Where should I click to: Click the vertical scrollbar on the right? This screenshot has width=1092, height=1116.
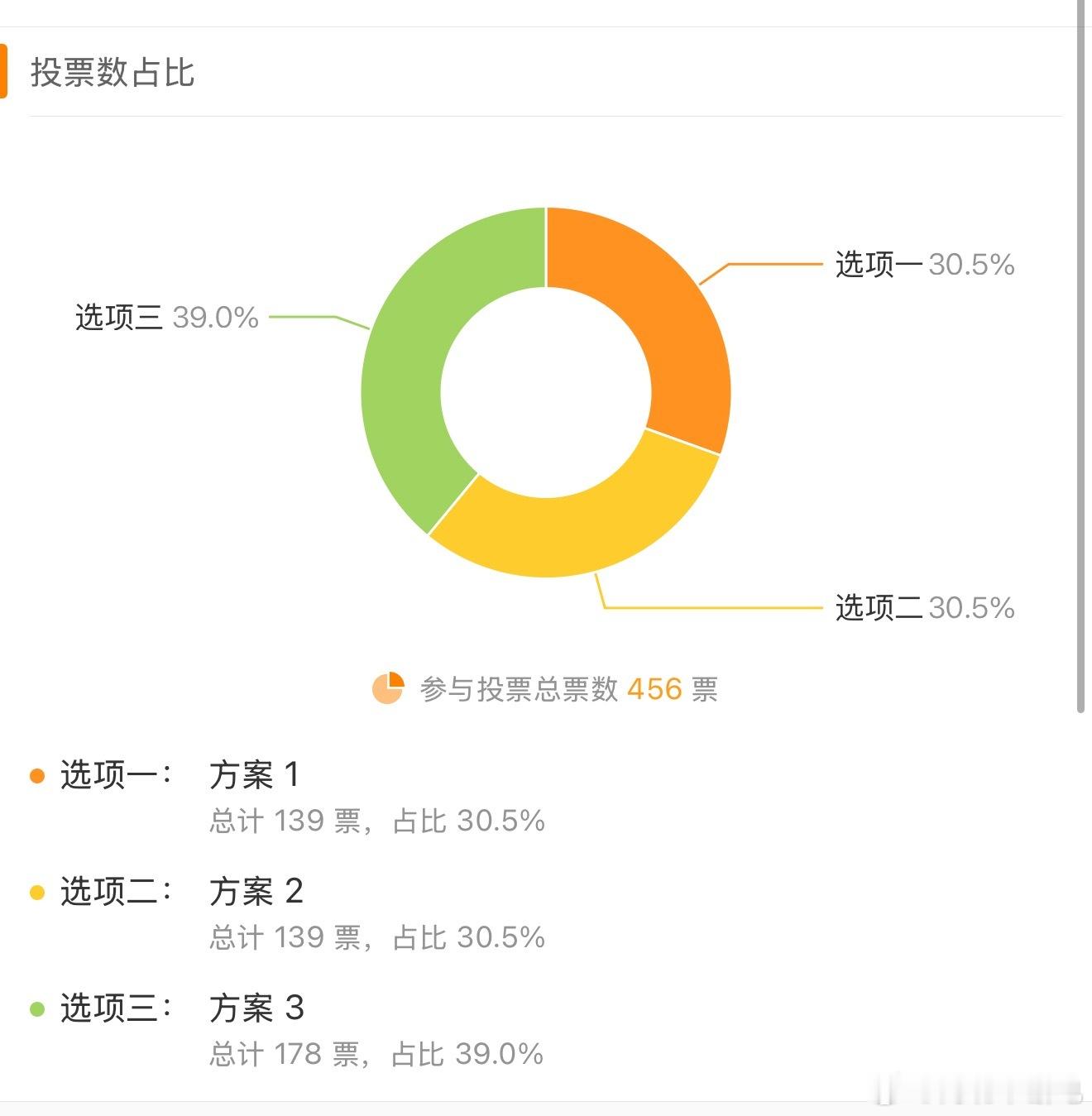pos(1080,356)
